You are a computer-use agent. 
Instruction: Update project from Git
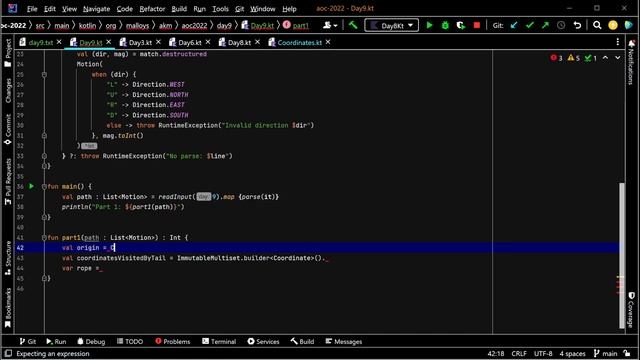point(514,25)
